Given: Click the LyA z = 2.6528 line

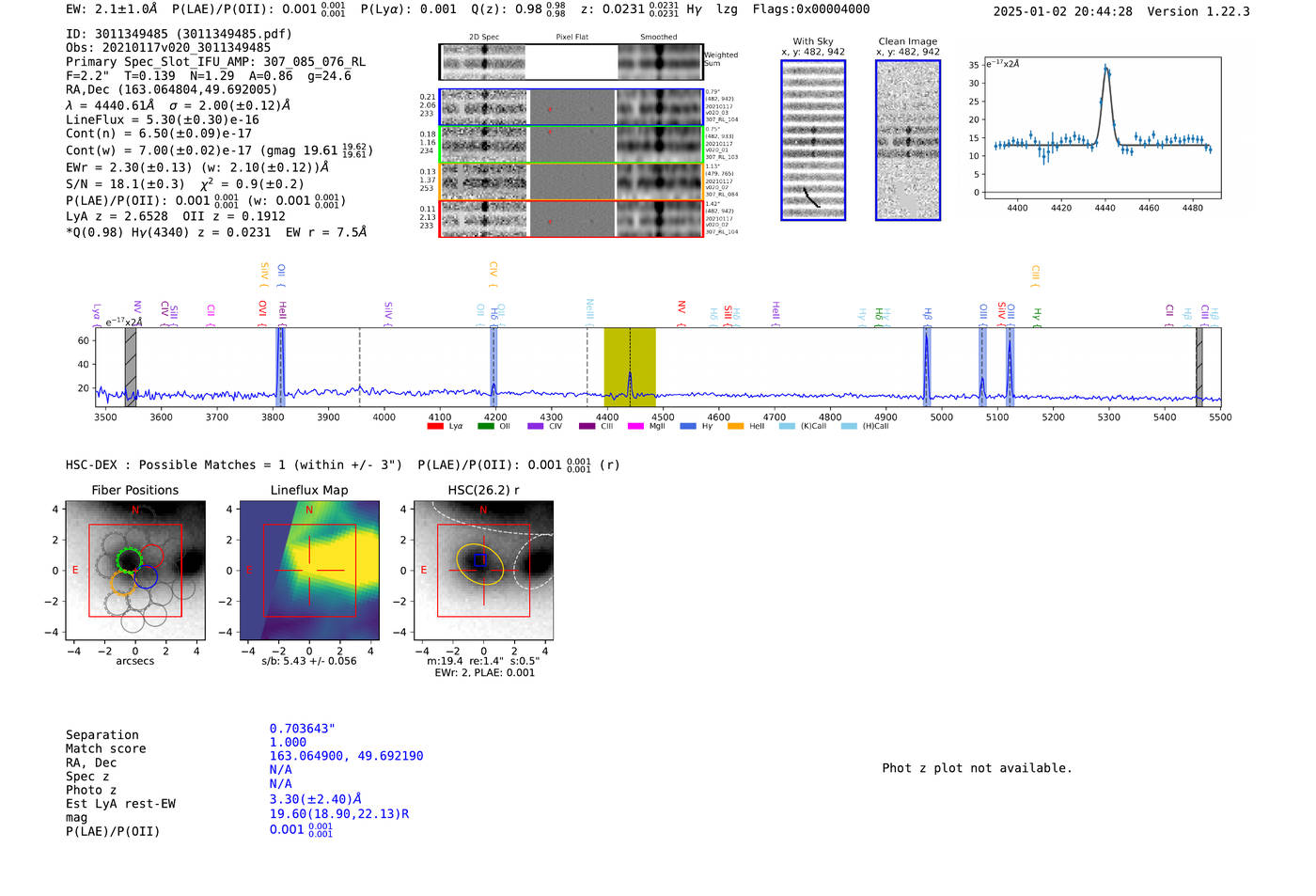Looking at the screenshot, I should coord(176,216).
